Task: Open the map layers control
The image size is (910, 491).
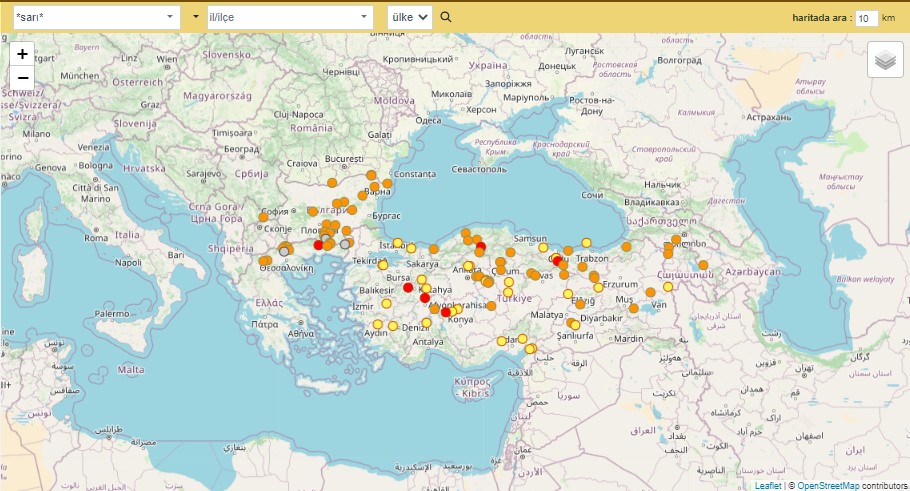Action: (x=884, y=60)
